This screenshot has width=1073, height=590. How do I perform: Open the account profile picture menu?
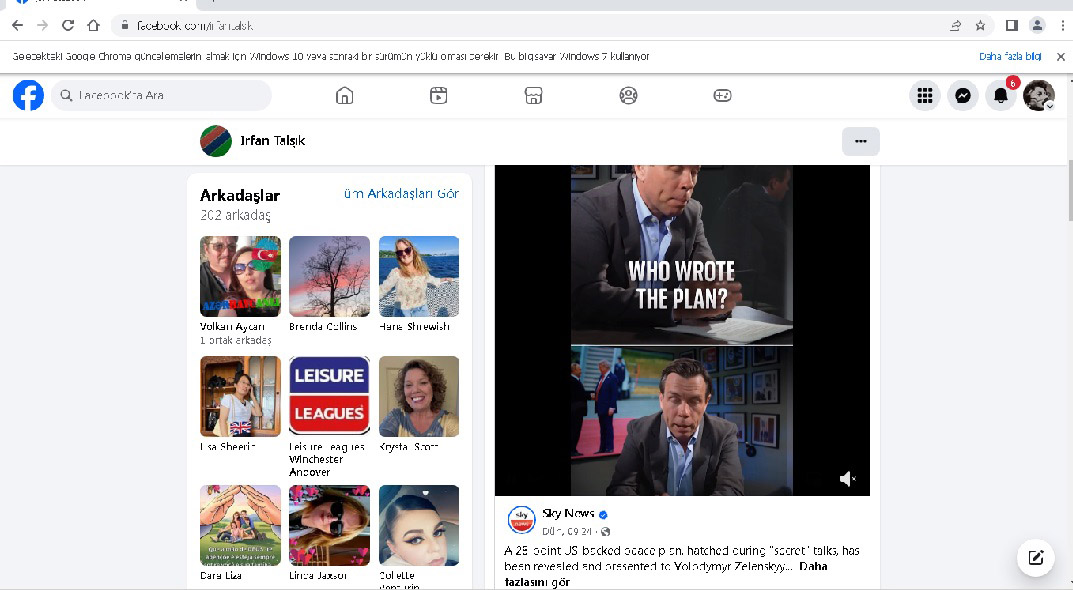click(1038, 96)
